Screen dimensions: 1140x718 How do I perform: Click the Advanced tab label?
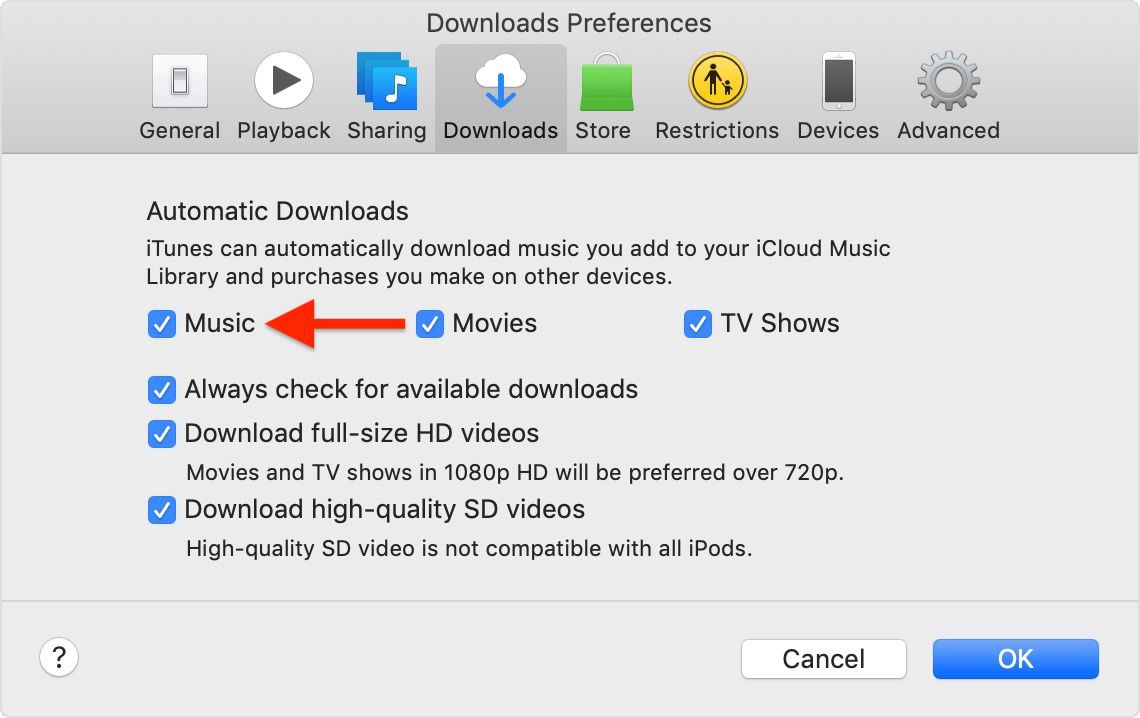click(948, 131)
